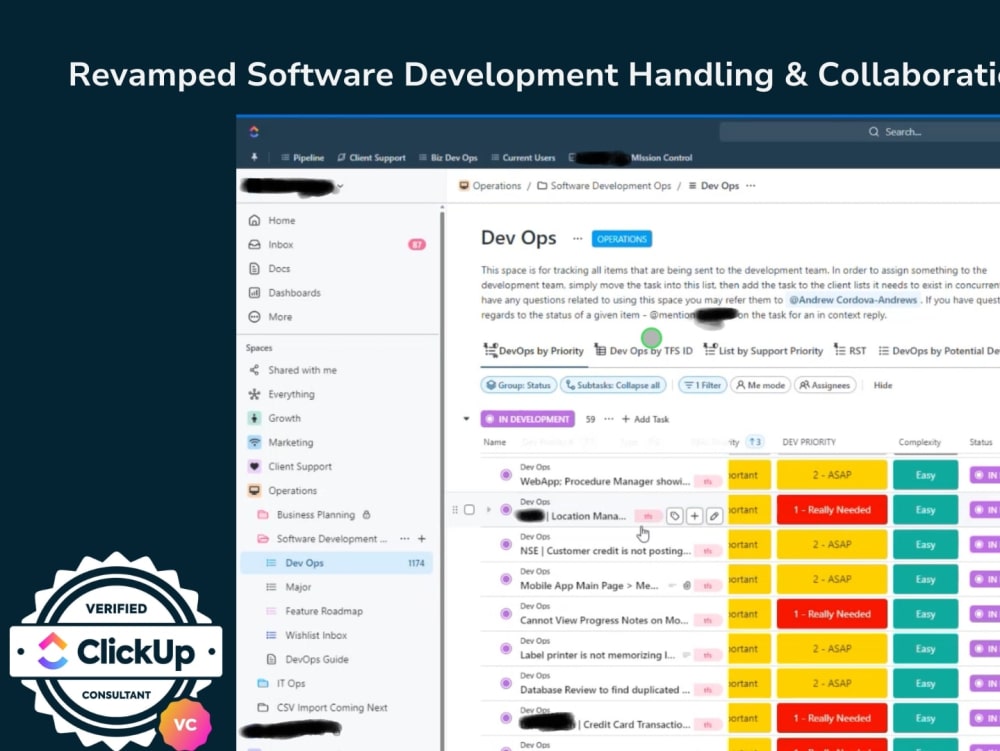This screenshot has height=751, width=1000.
Task: Switch to RST view tab
Action: 850,351
